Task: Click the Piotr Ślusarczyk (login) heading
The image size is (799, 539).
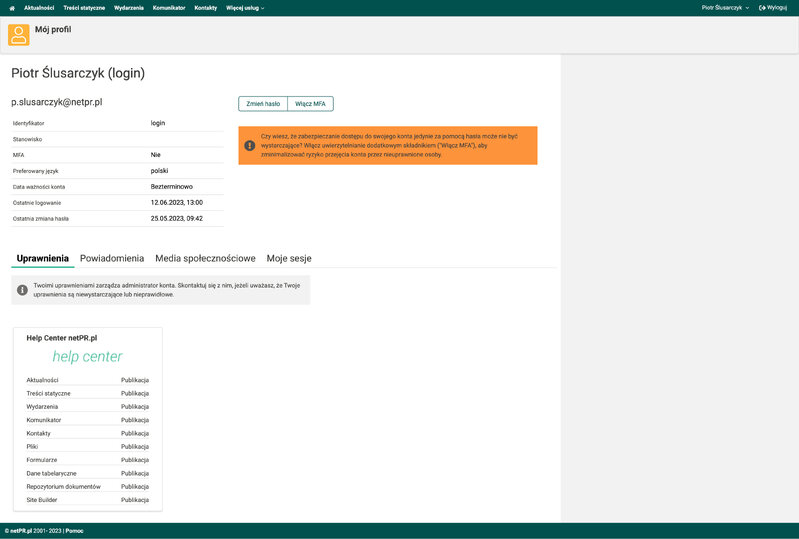Action: coord(78,73)
